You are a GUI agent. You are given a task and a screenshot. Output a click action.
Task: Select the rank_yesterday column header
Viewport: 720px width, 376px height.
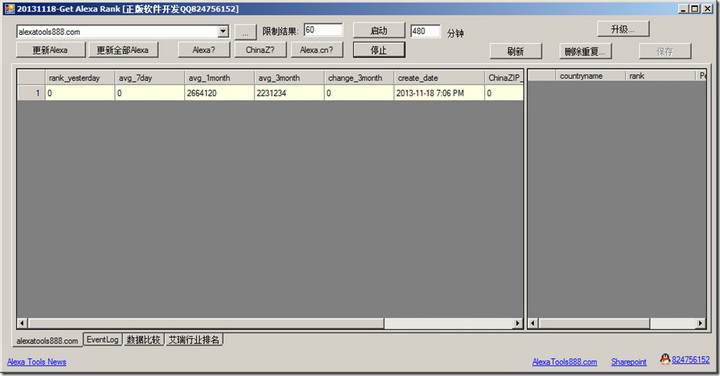click(80, 78)
